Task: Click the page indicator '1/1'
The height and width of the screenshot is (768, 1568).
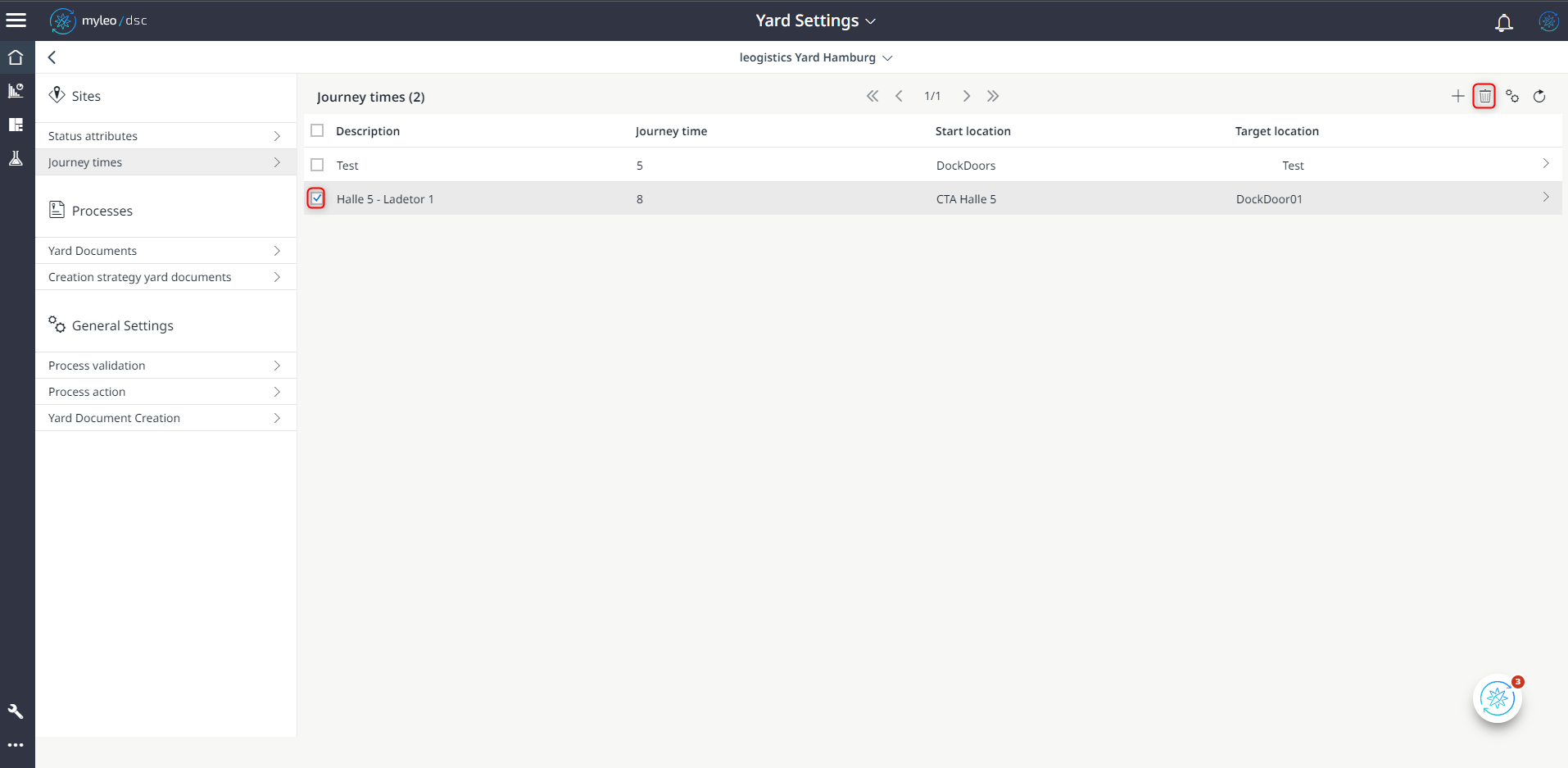Action: [932, 96]
